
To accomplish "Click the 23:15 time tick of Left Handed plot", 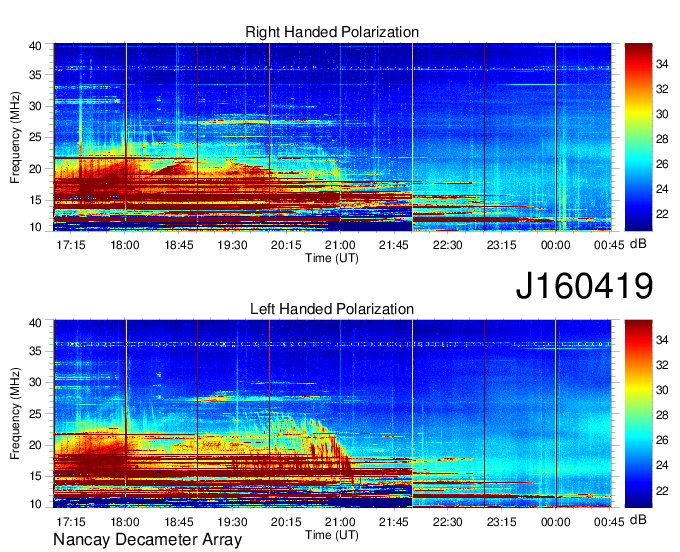I will (x=501, y=522).
